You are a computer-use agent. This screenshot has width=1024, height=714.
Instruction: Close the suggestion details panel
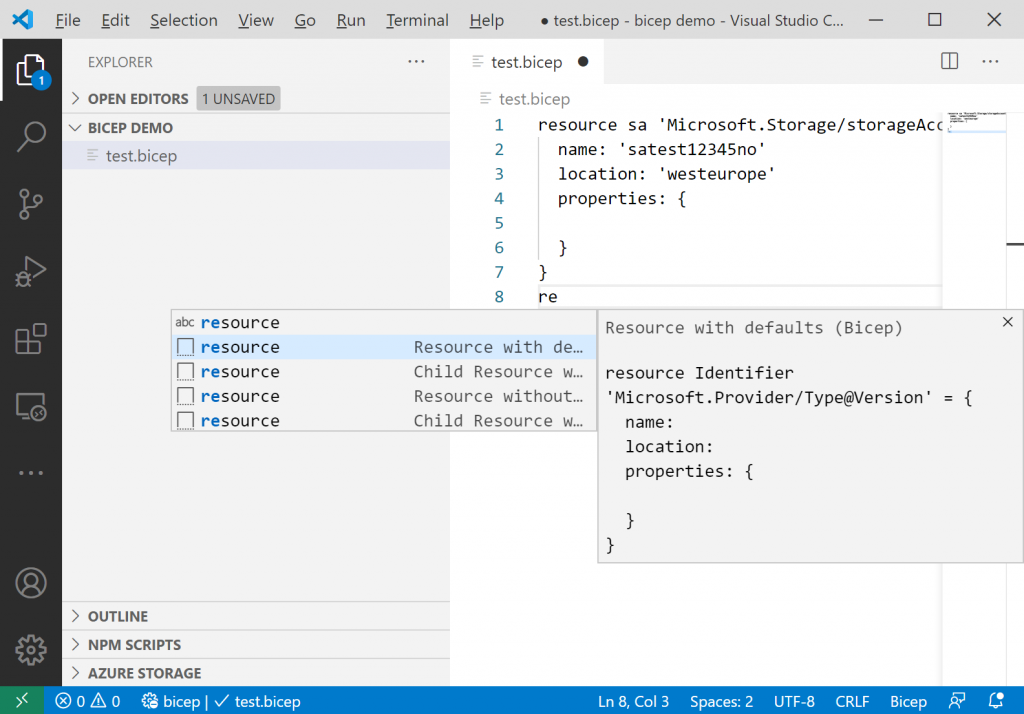pyautogui.click(x=1007, y=322)
